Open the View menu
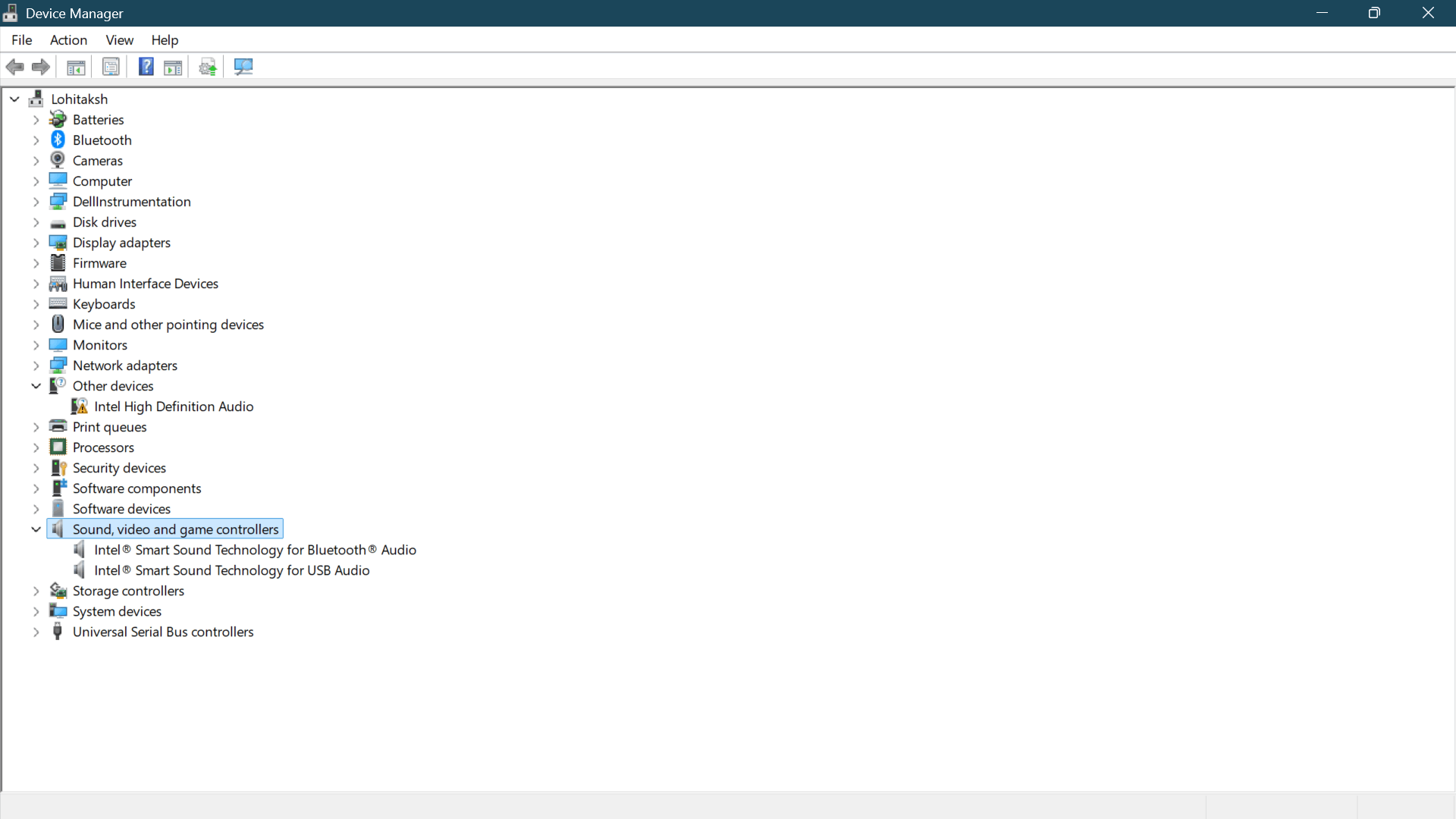The image size is (1456, 819). 119,40
